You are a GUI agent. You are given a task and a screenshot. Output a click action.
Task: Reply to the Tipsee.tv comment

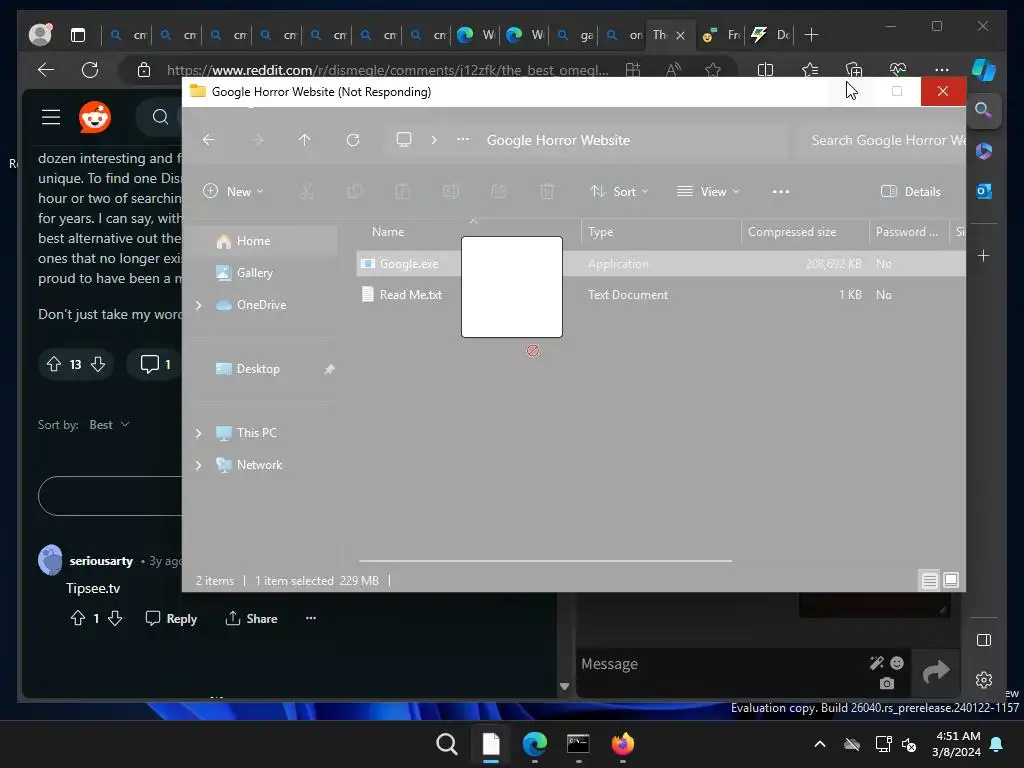click(171, 618)
